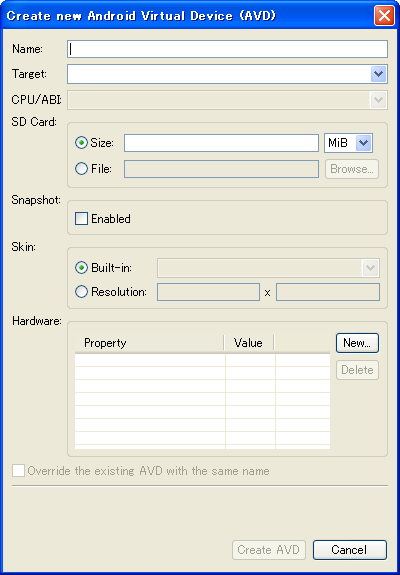400x575 pixels.
Task: Open the CPU/ABI dropdown
Action: coord(227,100)
